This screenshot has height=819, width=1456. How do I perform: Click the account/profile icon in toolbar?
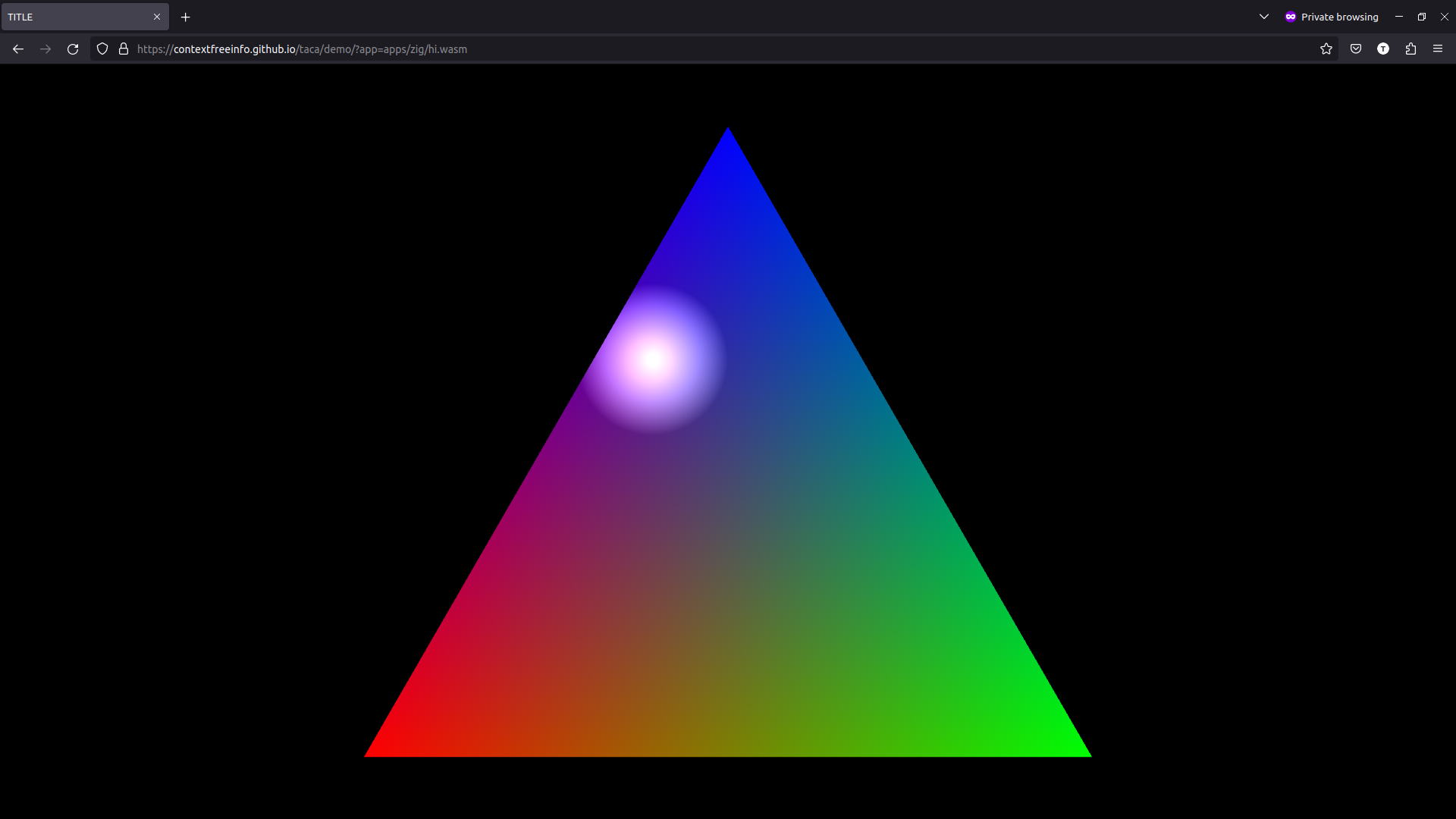[x=1384, y=49]
